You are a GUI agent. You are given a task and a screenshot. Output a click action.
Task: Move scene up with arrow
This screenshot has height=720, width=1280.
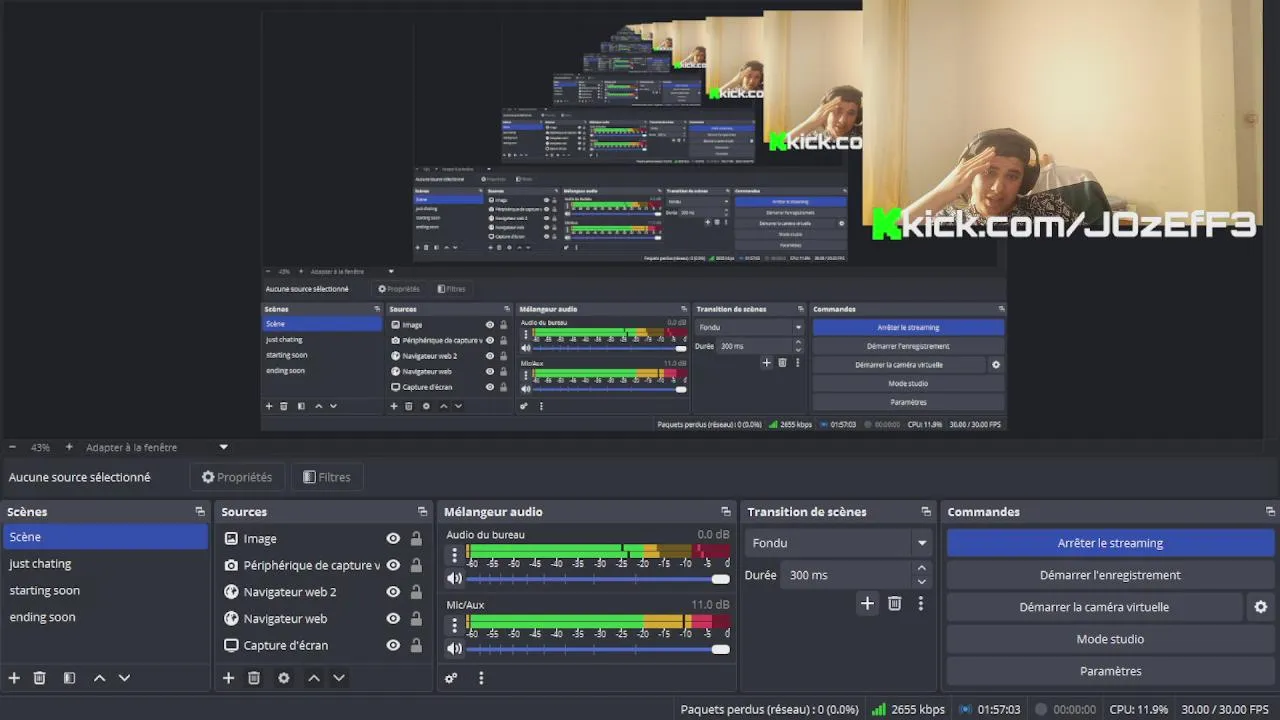tap(99, 678)
